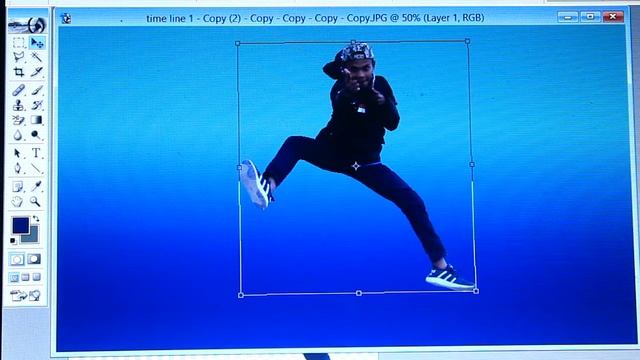Click the left-middle transform handle
Image resolution: width=640 pixels, height=360 pixels.
(x=239, y=167)
